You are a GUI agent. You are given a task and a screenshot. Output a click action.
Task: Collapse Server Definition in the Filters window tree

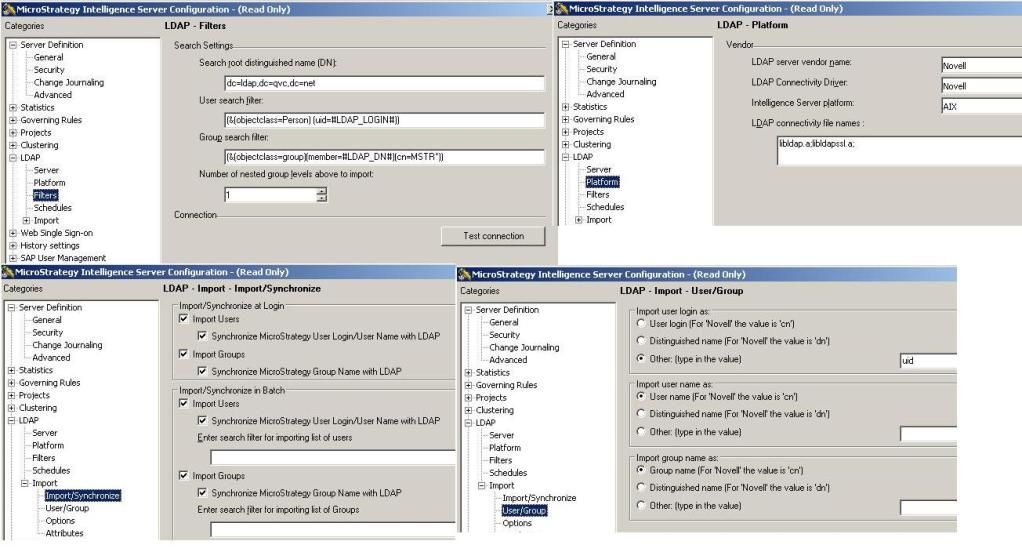(x=12, y=45)
